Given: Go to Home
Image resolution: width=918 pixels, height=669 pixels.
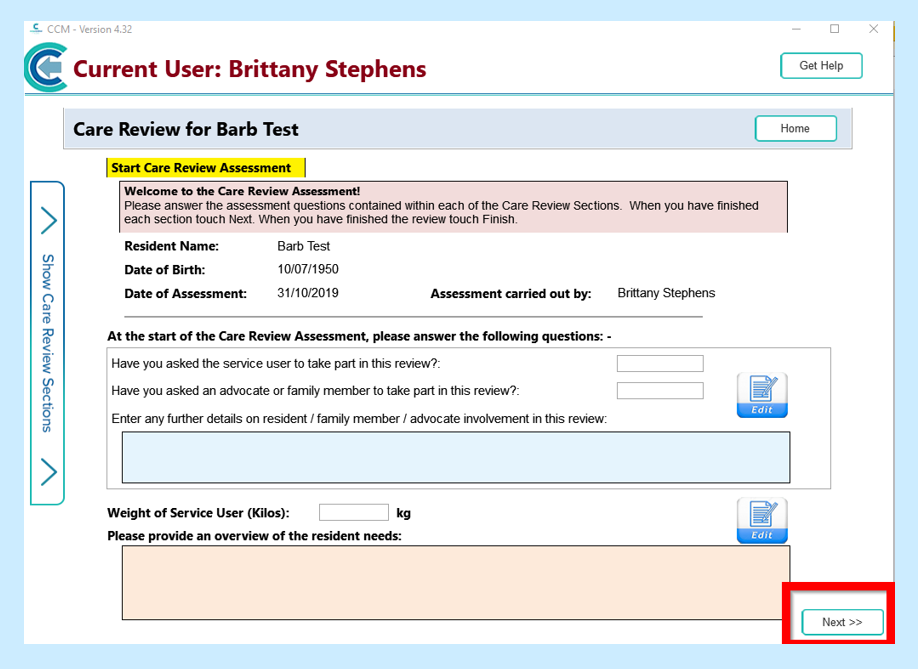Looking at the screenshot, I should 795,129.
